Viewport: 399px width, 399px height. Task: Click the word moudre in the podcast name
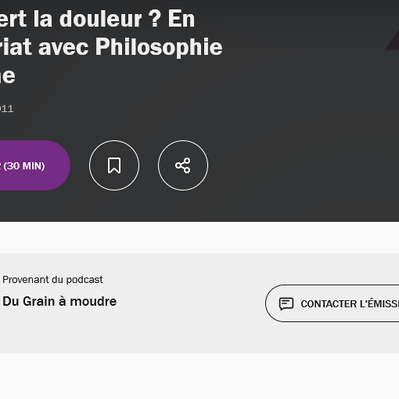tap(93, 301)
